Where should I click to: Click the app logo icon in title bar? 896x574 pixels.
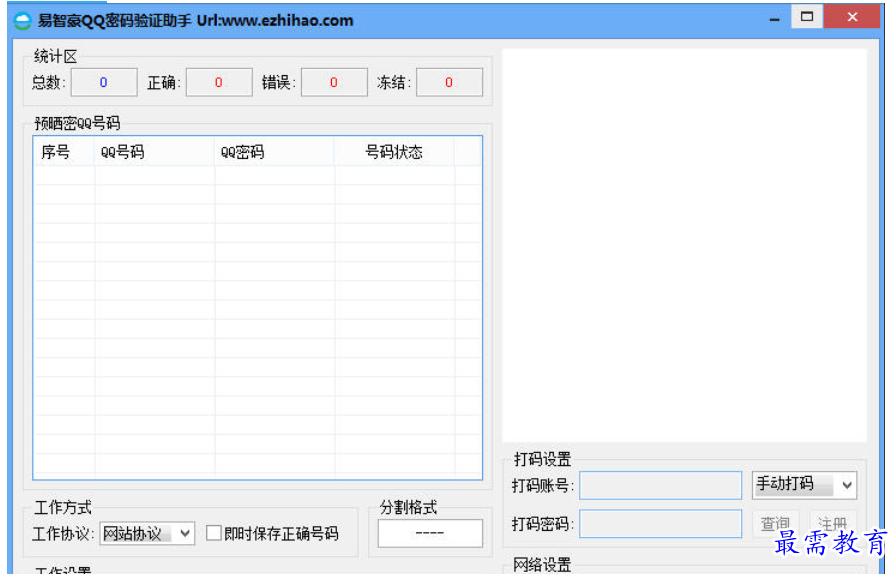point(22,21)
